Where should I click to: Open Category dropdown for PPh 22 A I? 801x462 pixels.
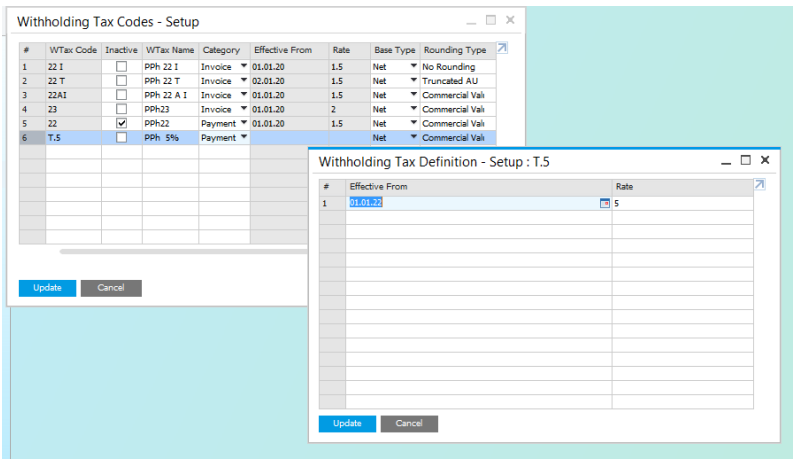pyautogui.click(x=244, y=95)
